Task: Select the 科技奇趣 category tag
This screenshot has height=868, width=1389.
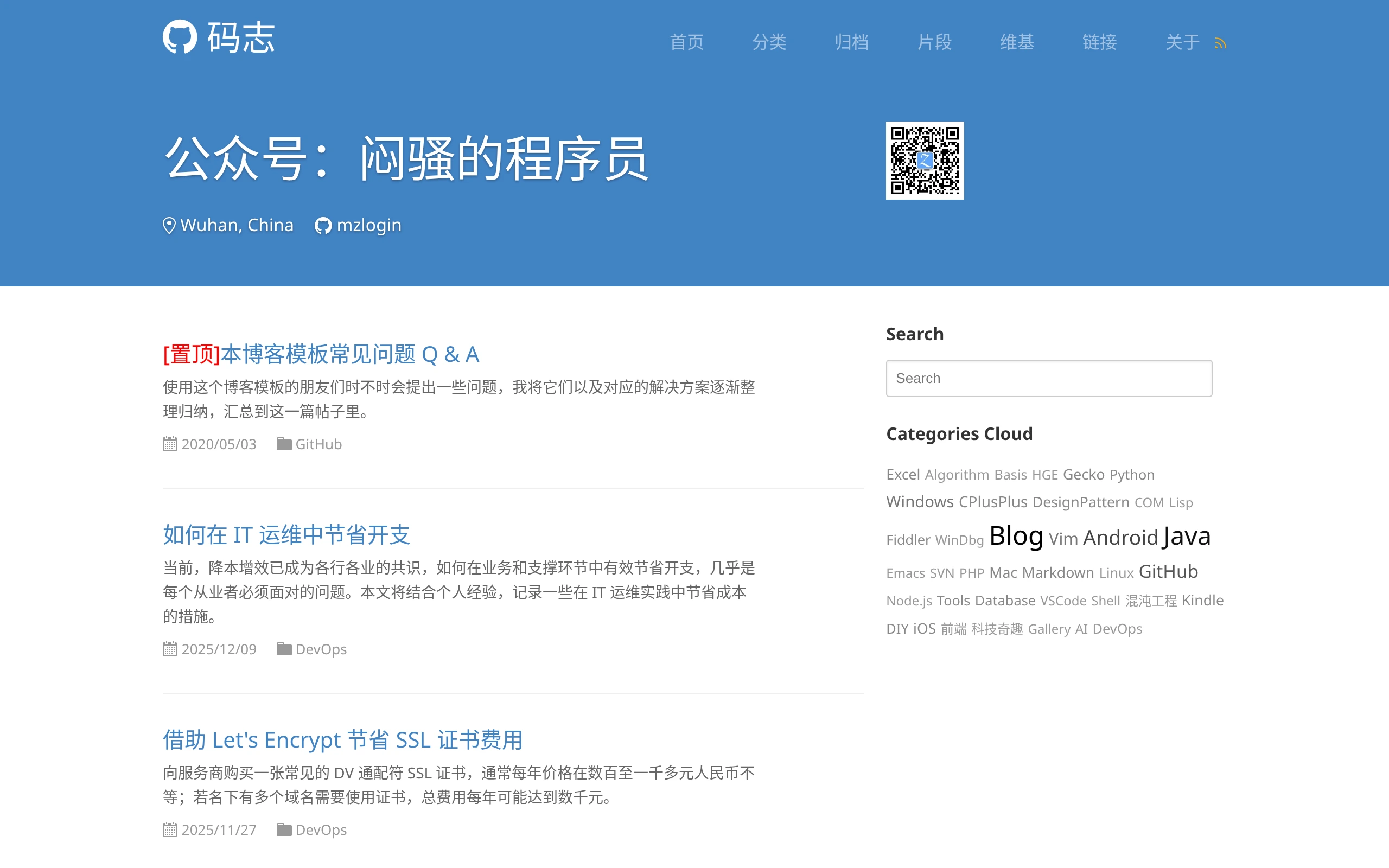Action: click(997, 629)
